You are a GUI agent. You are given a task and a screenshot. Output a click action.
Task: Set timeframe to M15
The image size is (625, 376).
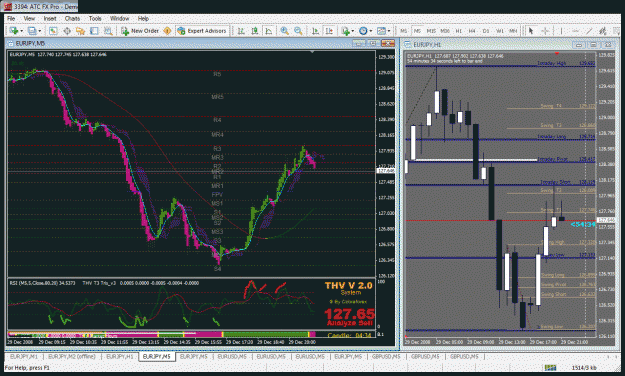[x=431, y=31]
